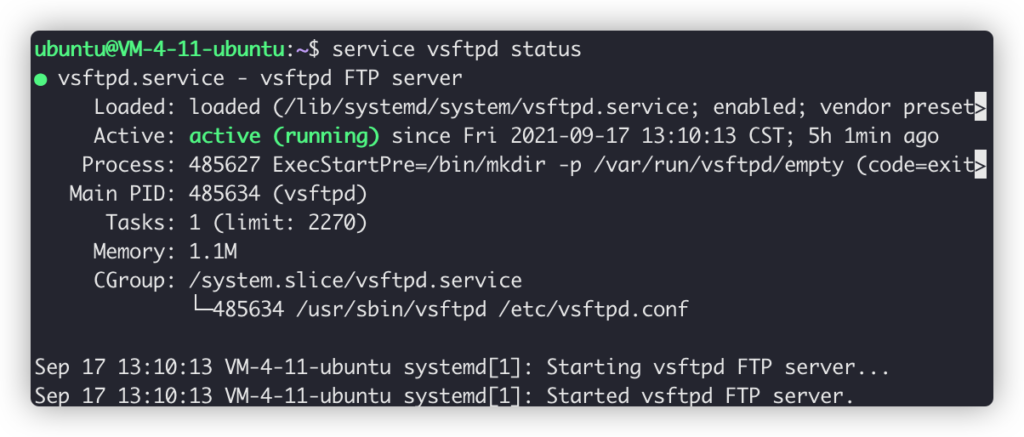Click the green status dot beside vsftpd.service
The height and width of the screenshot is (437, 1024).
click(41, 78)
